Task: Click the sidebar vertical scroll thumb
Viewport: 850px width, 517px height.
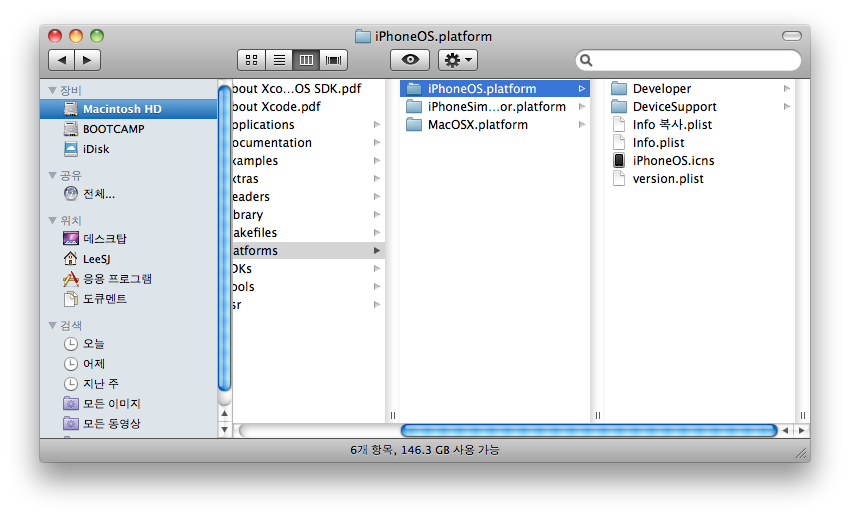Action: (x=224, y=237)
